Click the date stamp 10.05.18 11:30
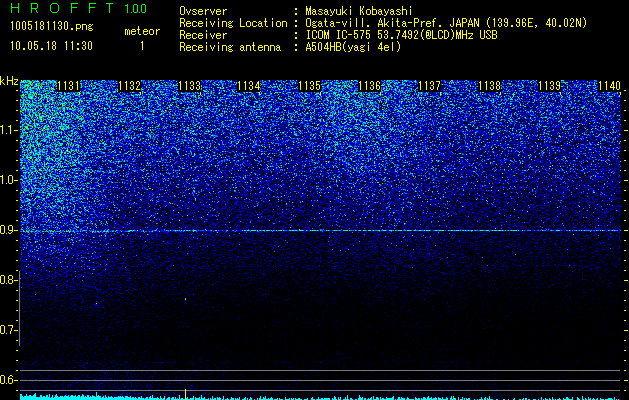629x400 pixels. [x=51, y=46]
